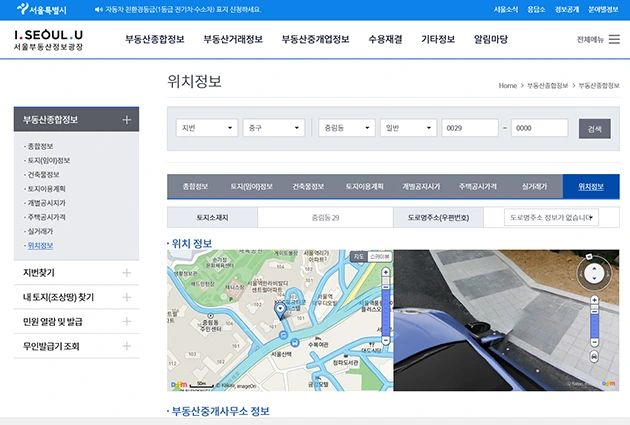Open the 중림동 neighborhood dropdown
This screenshot has height=425, width=630.
tap(347, 128)
